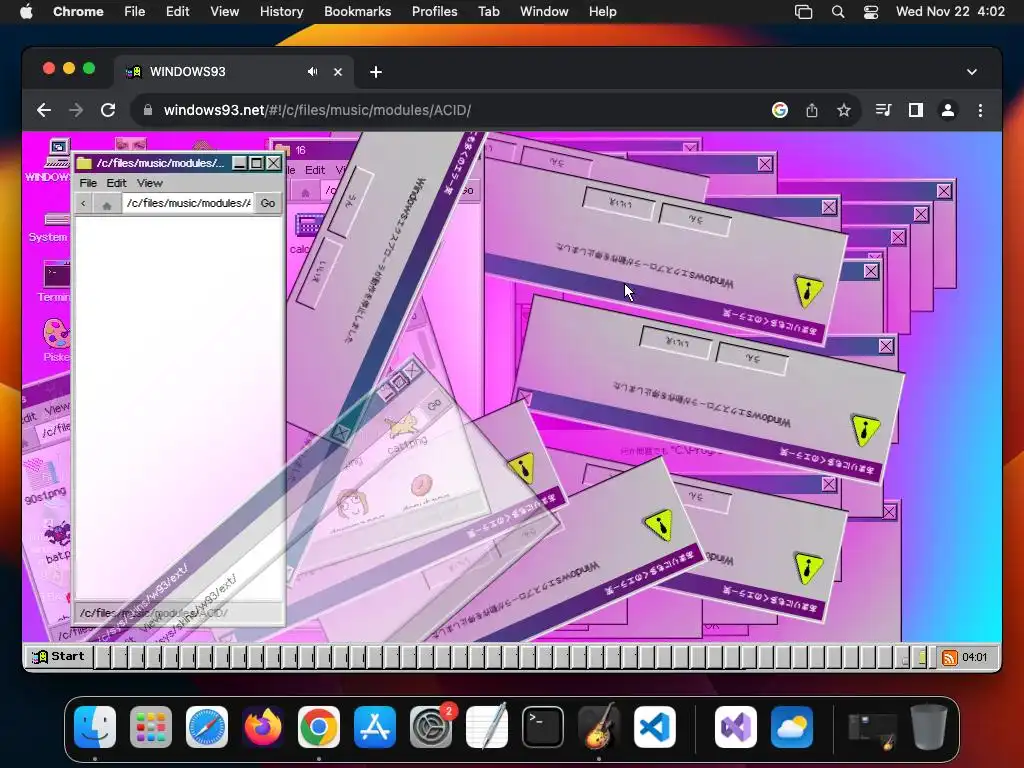Image resolution: width=1024 pixels, height=768 pixels.
Task: Open Chrome three-dot menu
Action: pos(980,110)
